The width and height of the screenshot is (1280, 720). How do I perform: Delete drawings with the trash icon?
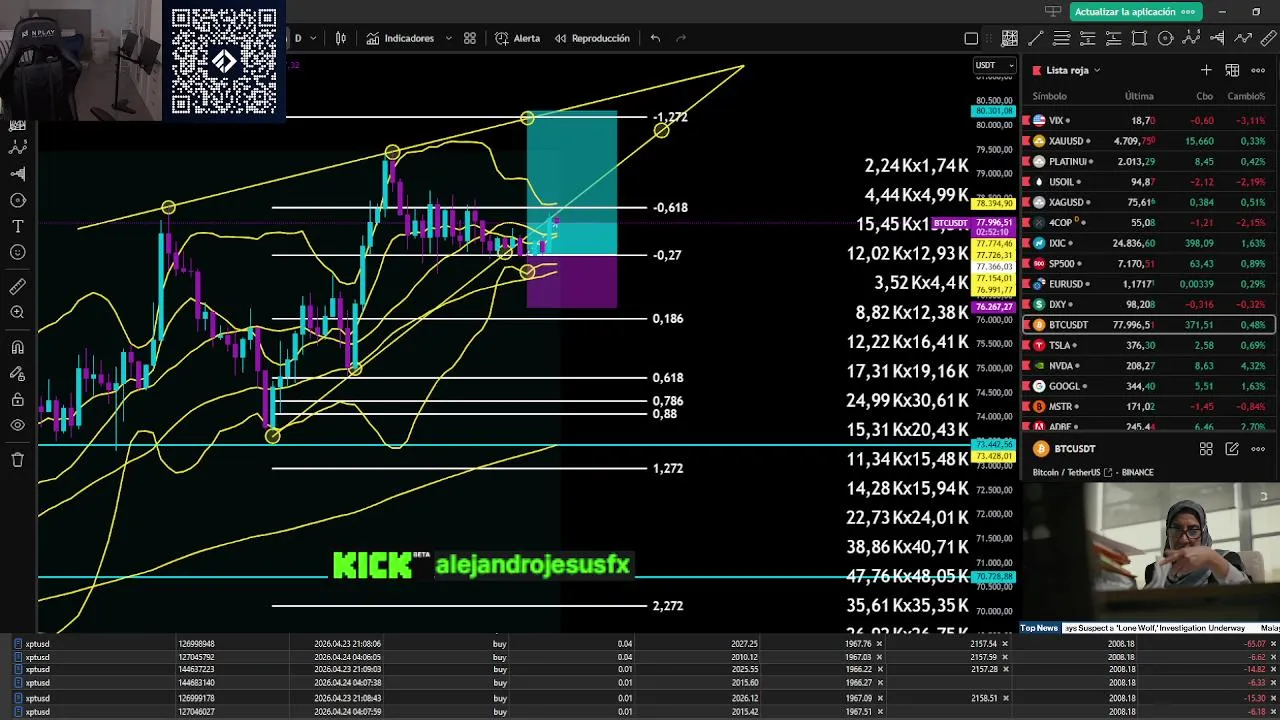point(17,460)
